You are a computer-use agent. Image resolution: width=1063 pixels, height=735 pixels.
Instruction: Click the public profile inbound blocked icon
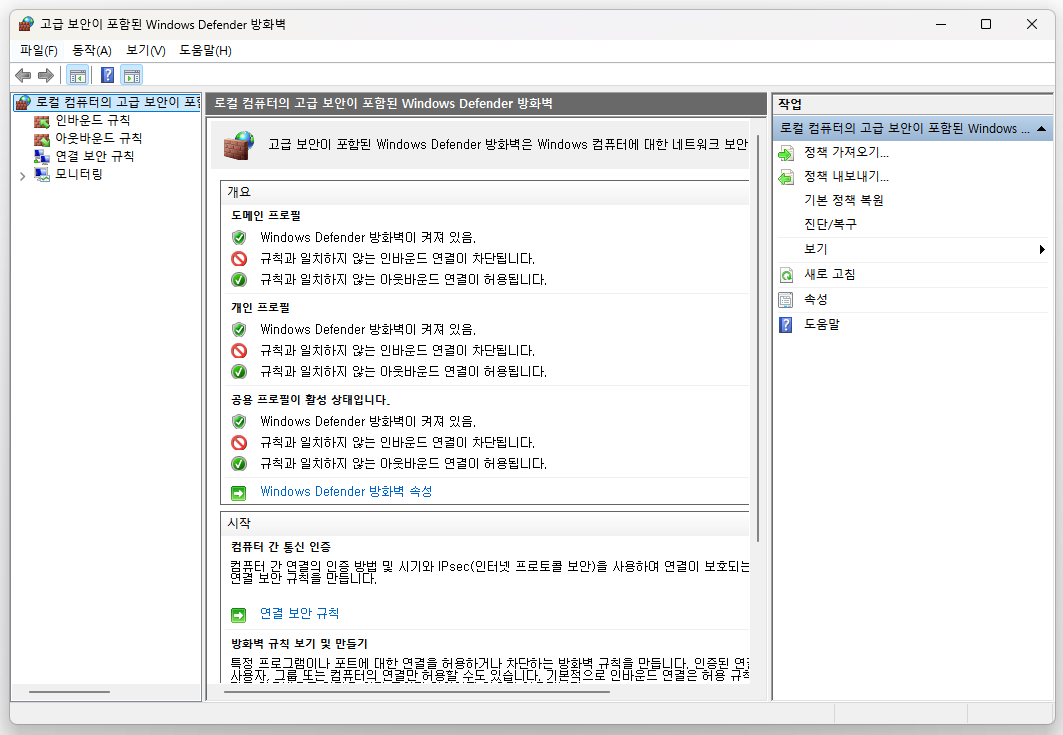[x=239, y=443]
